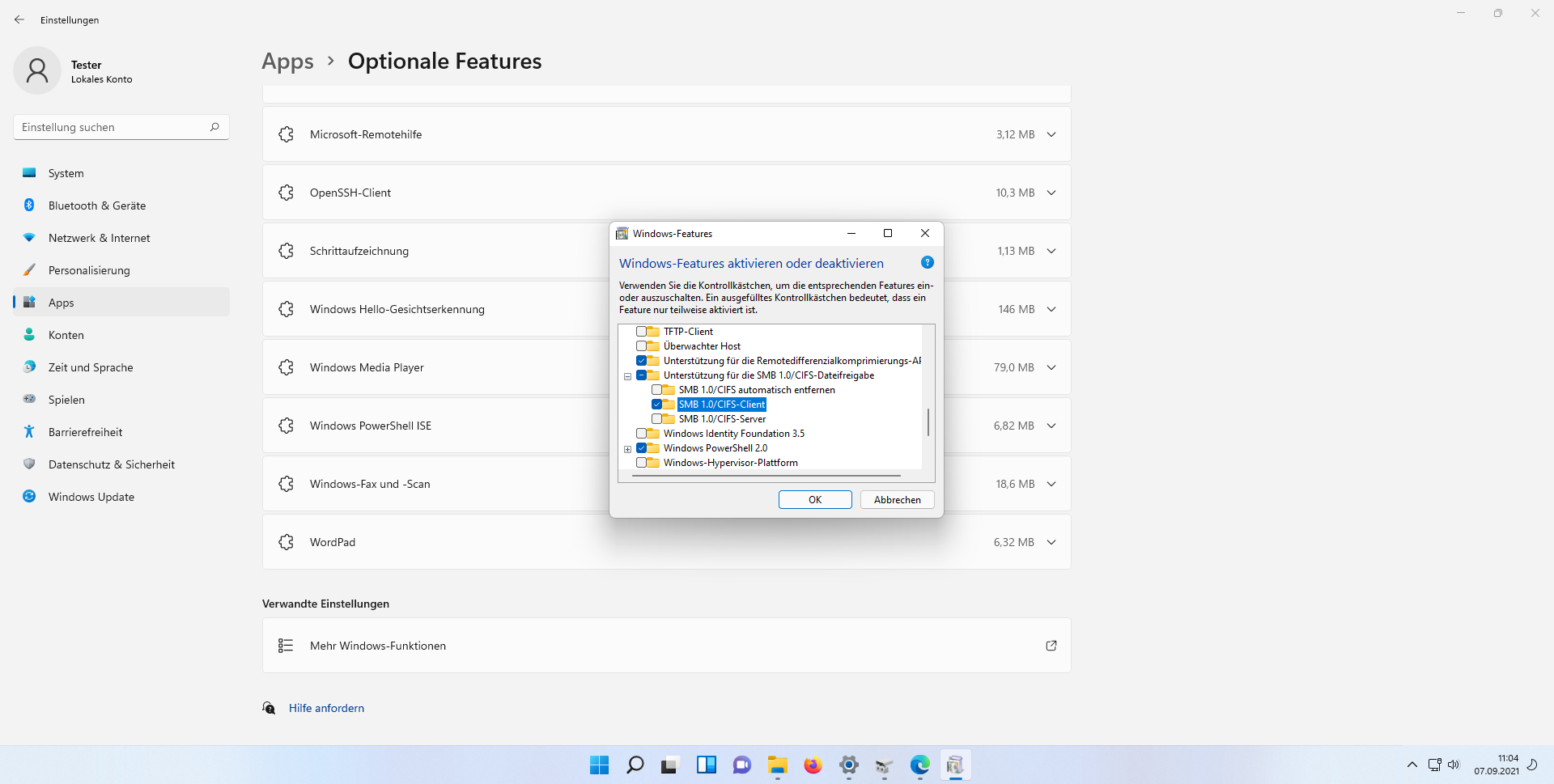This screenshot has height=784, width=1554.
Task: Show hidden system tray icons
Action: point(1412,765)
